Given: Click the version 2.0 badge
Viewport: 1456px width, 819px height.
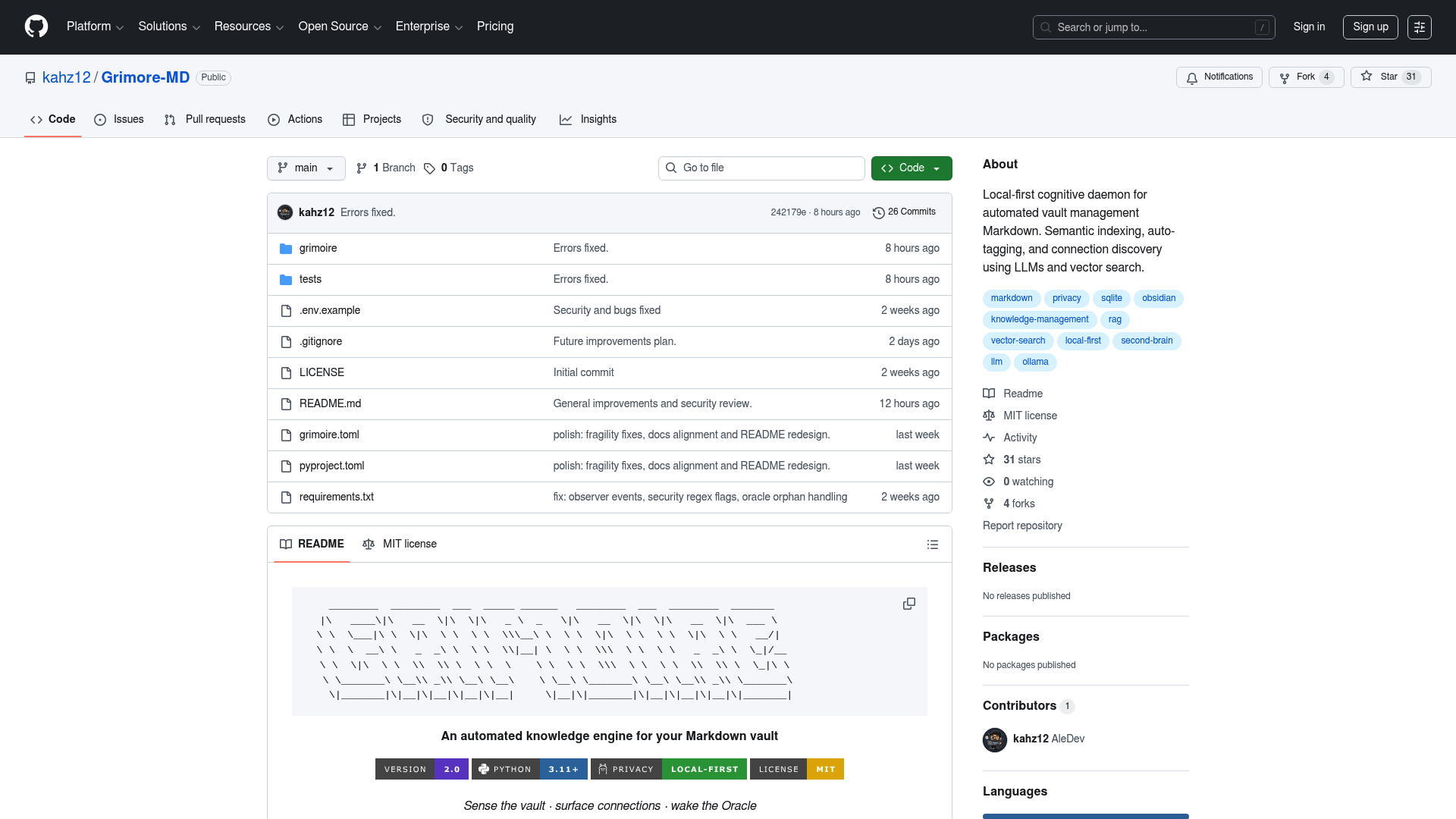Looking at the screenshot, I should [422, 770].
